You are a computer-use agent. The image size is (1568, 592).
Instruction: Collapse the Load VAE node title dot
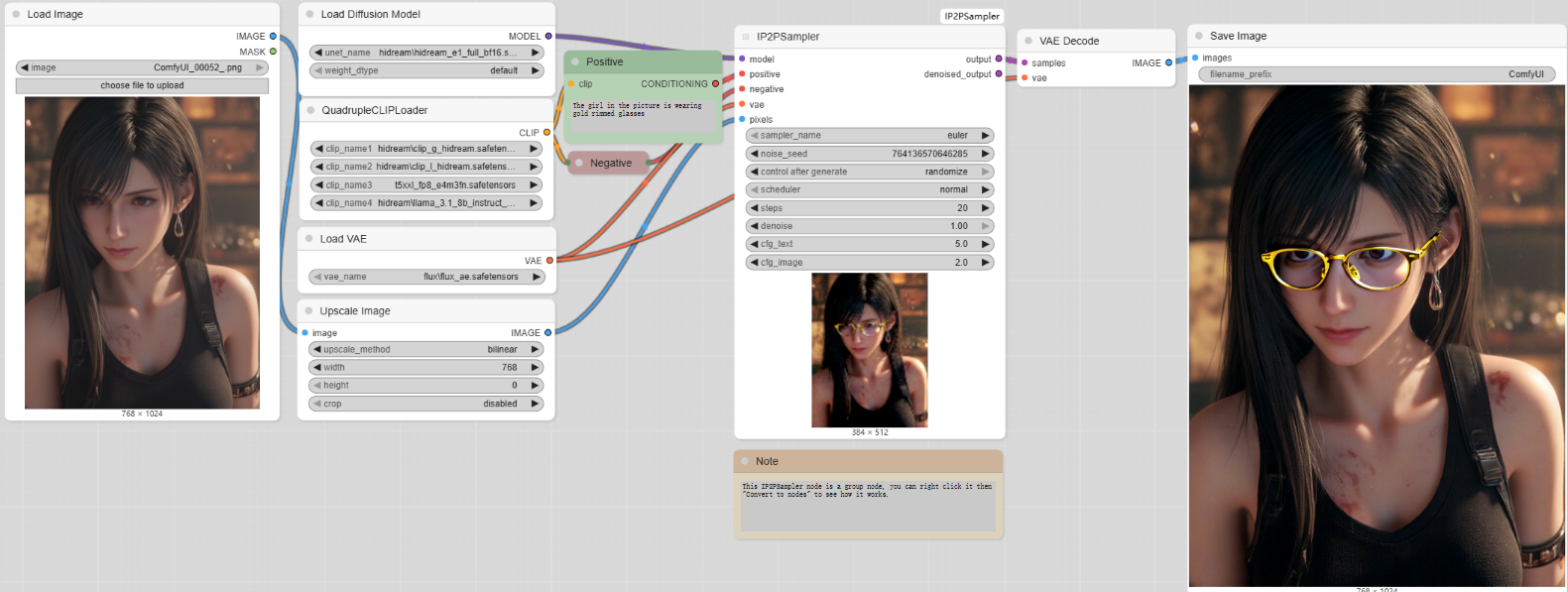[309, 239]
